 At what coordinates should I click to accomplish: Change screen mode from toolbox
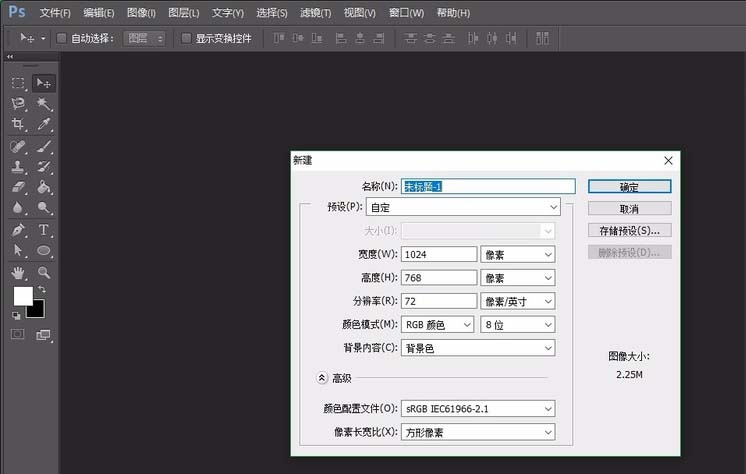coord(43,335)
